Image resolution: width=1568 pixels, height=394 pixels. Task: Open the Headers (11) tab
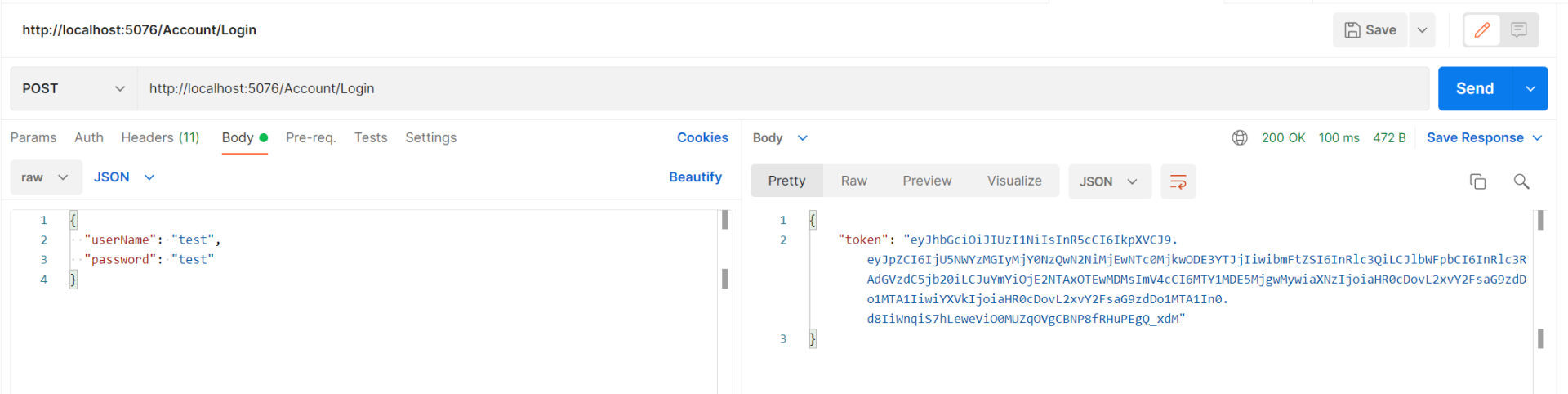(x=160, y=137)
